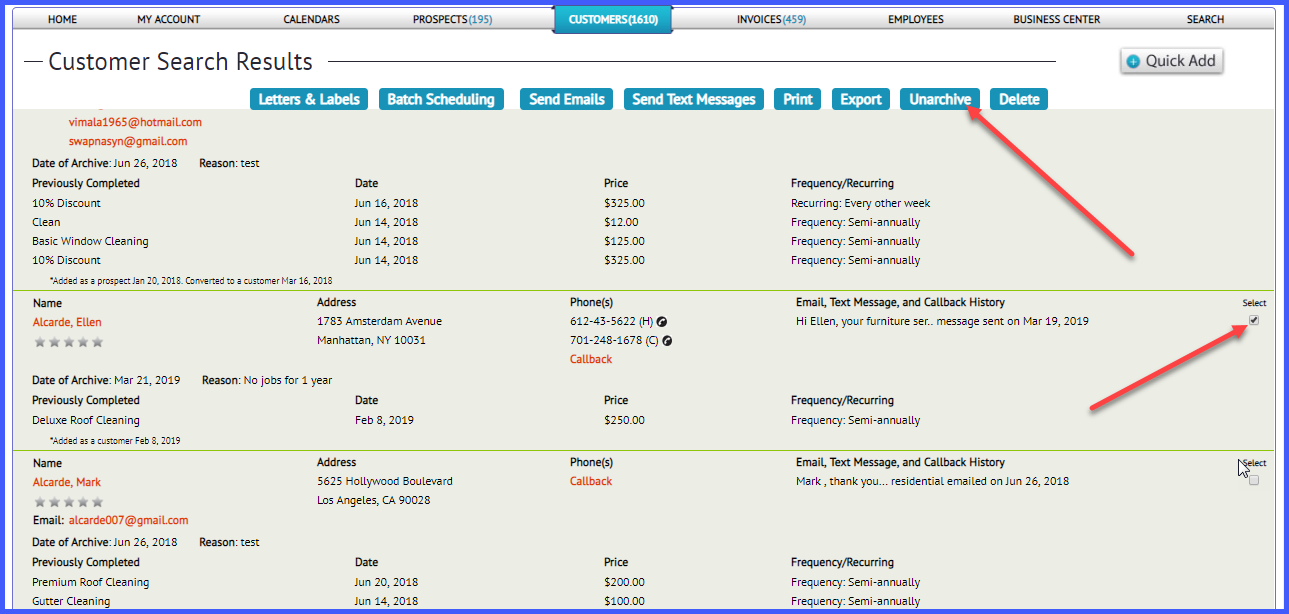Unarchive the selected customer
The height and width of the screenshot is (614, 1289).
click(x=940, y=99)
